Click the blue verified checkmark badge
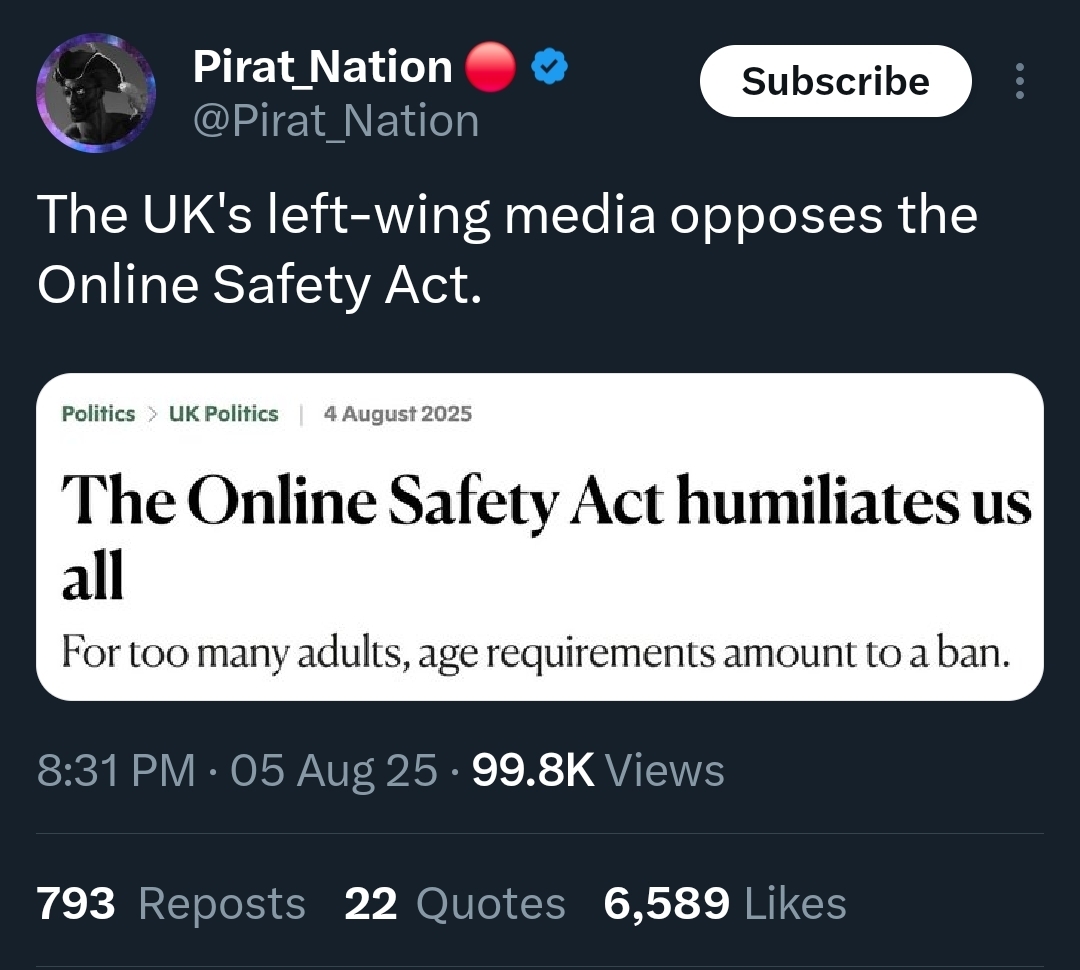 pyautogui.click(x=549, y=69)
